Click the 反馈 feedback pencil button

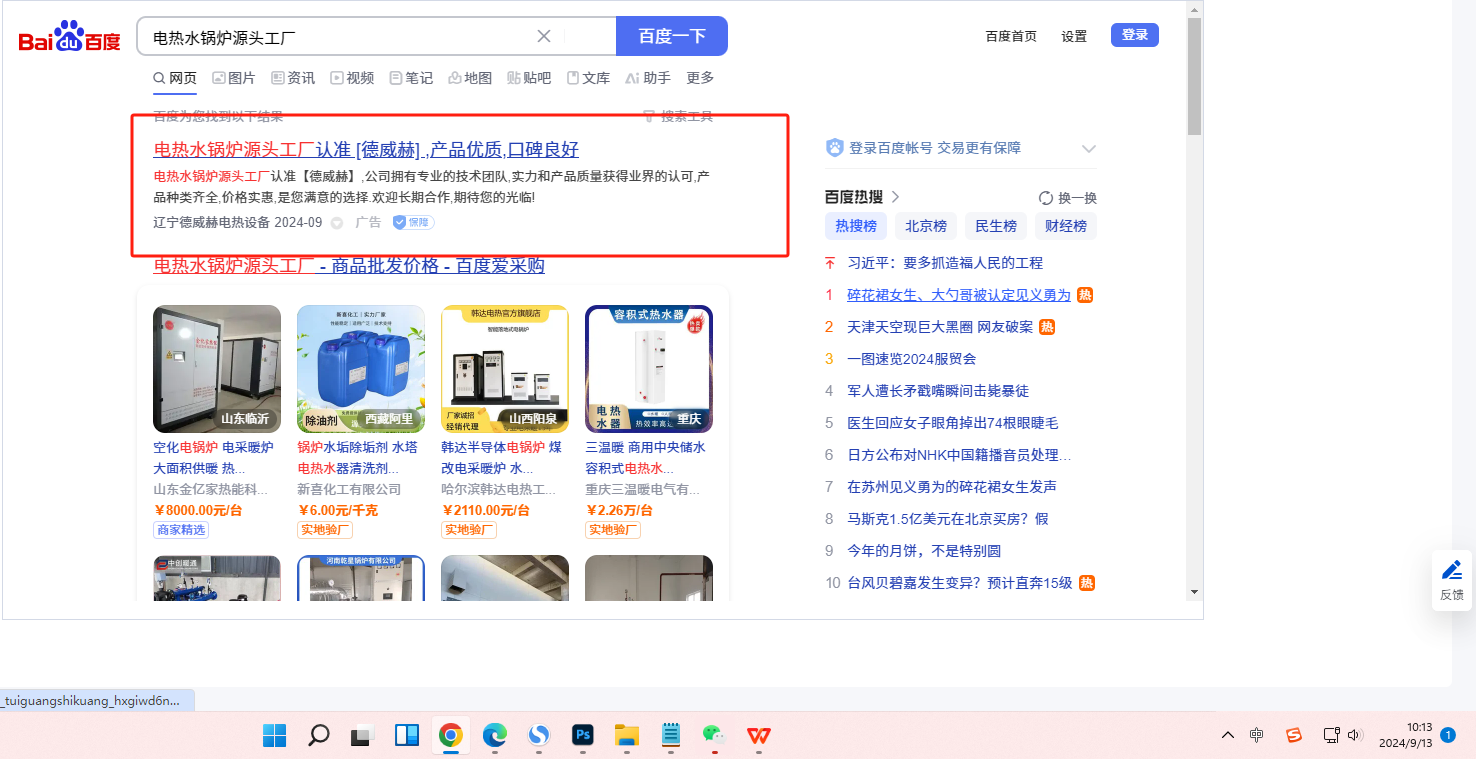pos(1452,581)
